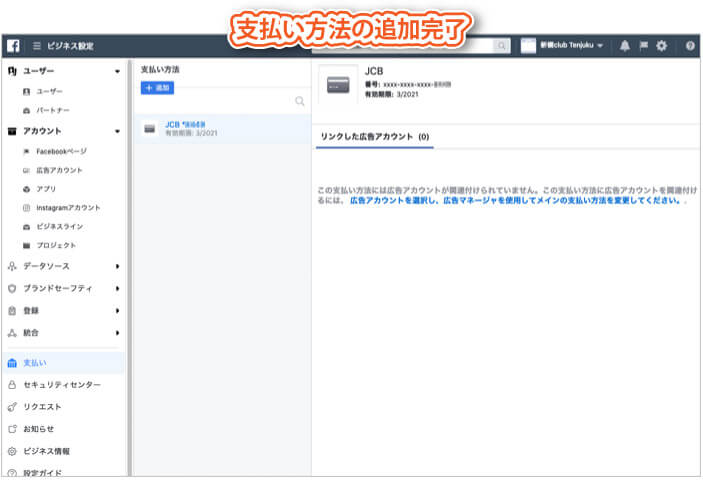The image size is (703, 480).
Task: Click the お知らせ icon
Action: click(x=12, y=429)
